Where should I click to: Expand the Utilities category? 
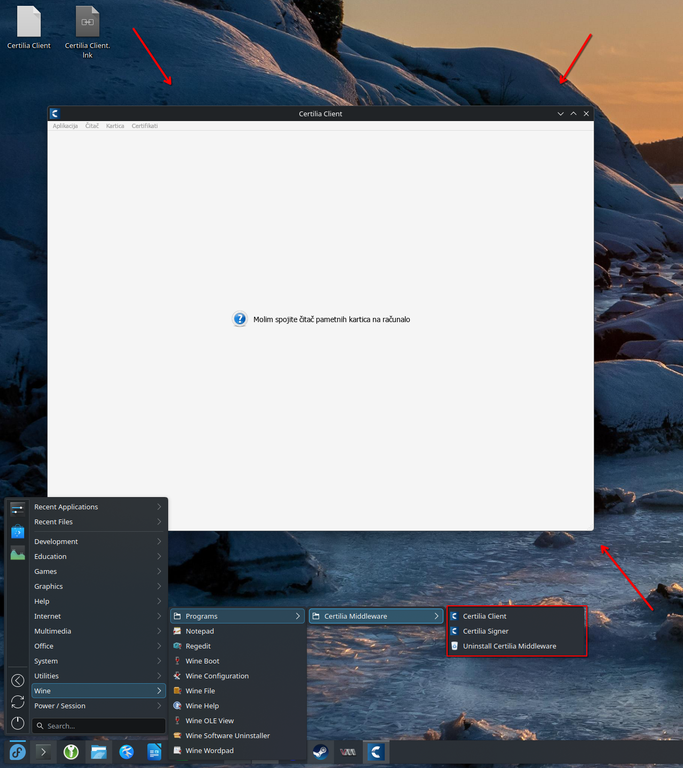pos(98,676)
